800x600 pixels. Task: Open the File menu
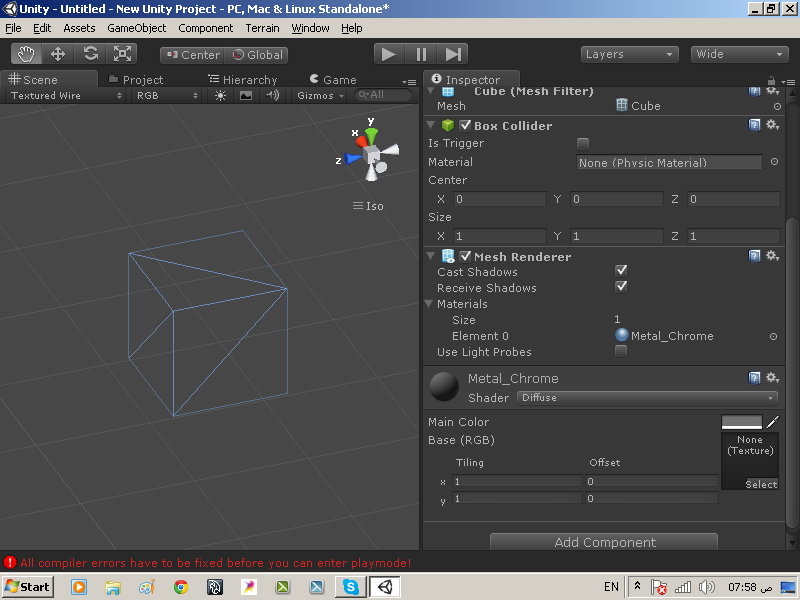pos(13,28)
